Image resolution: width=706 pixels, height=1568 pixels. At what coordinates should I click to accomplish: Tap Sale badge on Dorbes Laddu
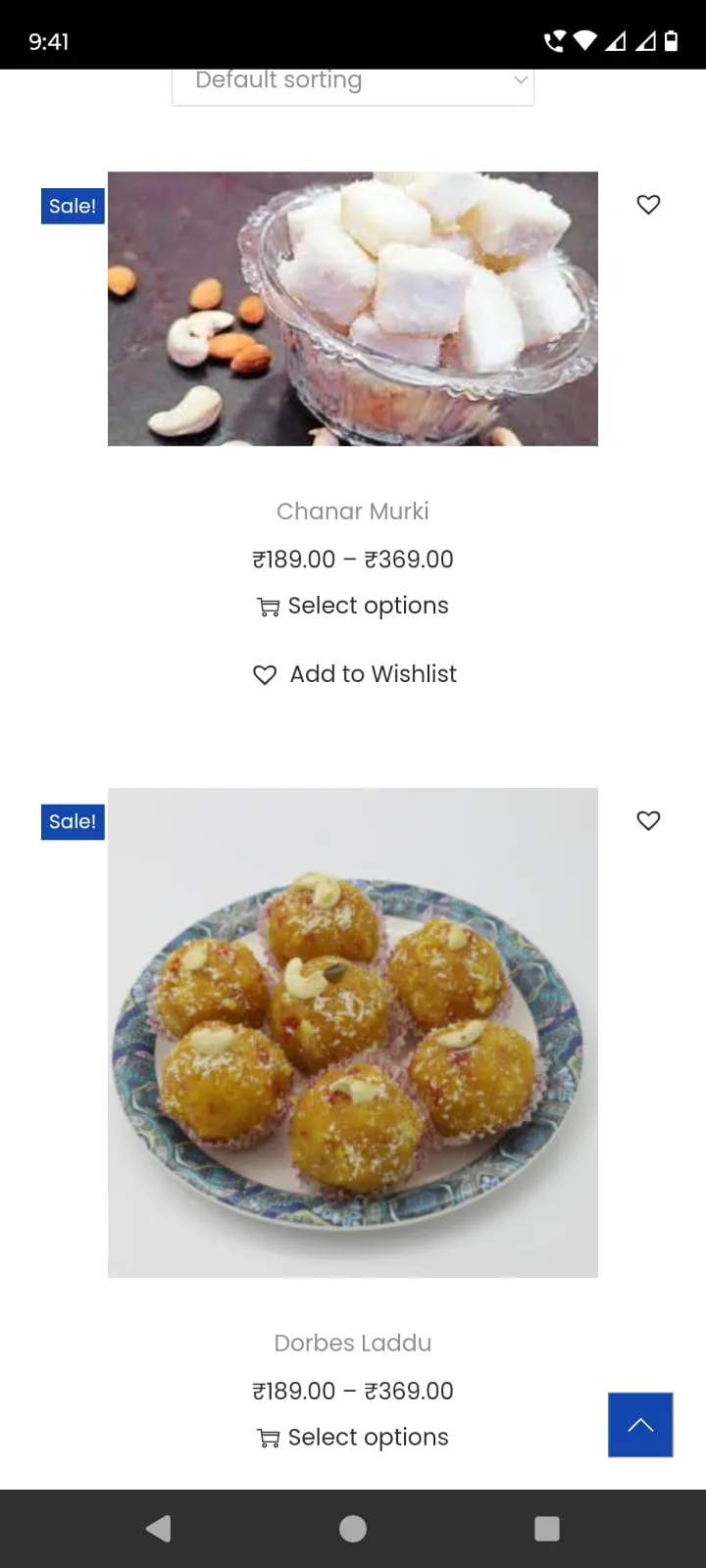pos(73,821)
